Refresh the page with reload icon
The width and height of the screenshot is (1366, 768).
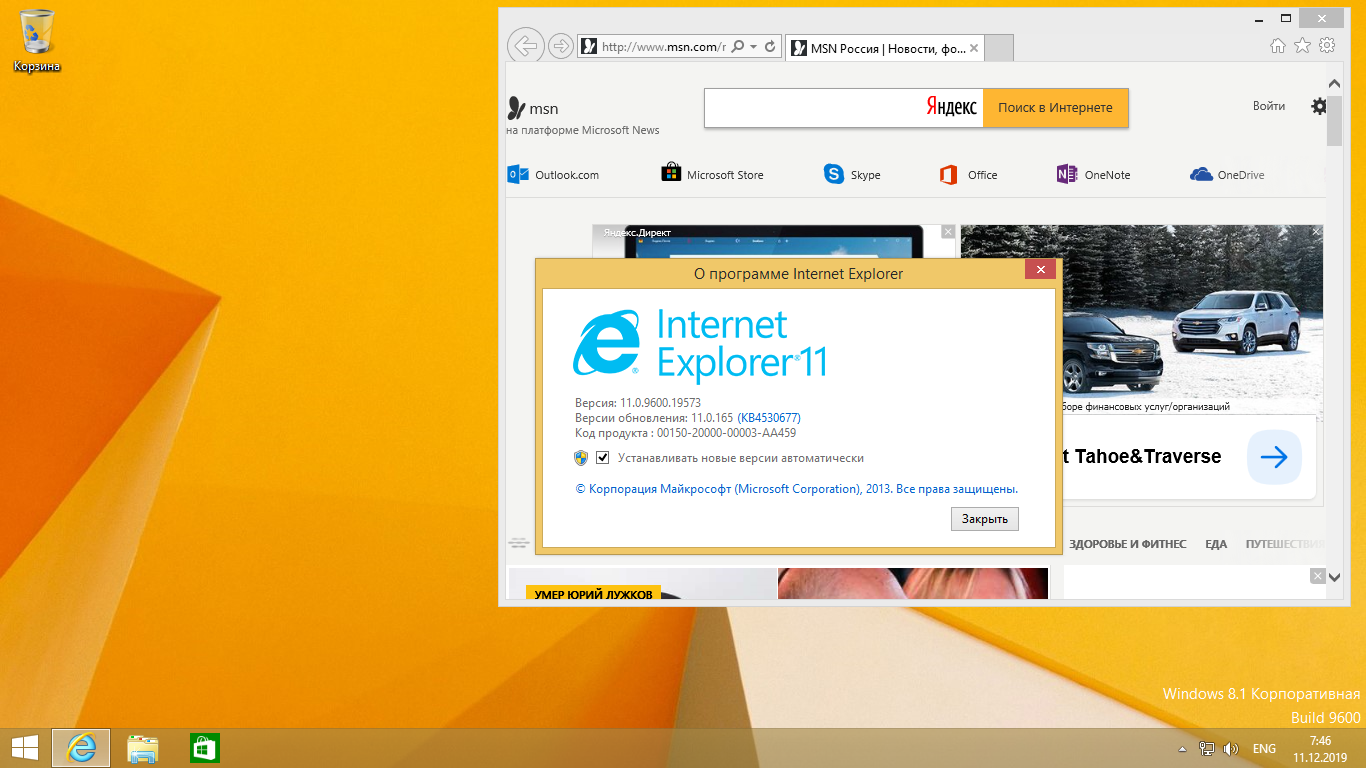(770, 46)
